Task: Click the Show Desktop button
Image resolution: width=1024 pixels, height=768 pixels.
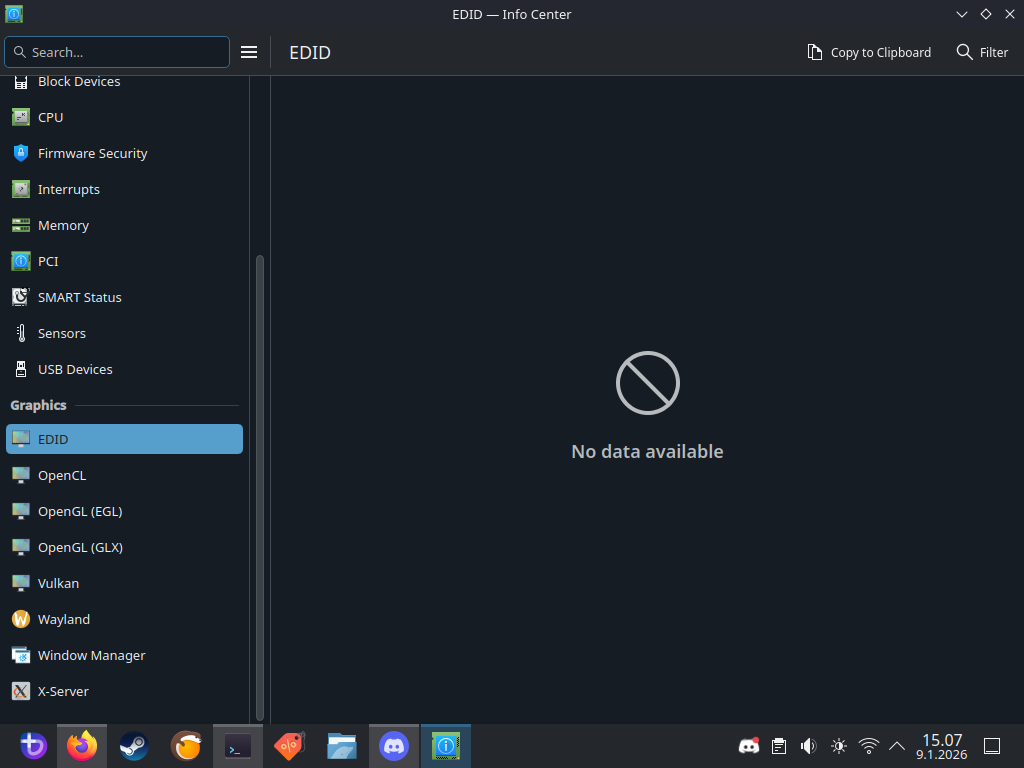Action: [991, 746]
